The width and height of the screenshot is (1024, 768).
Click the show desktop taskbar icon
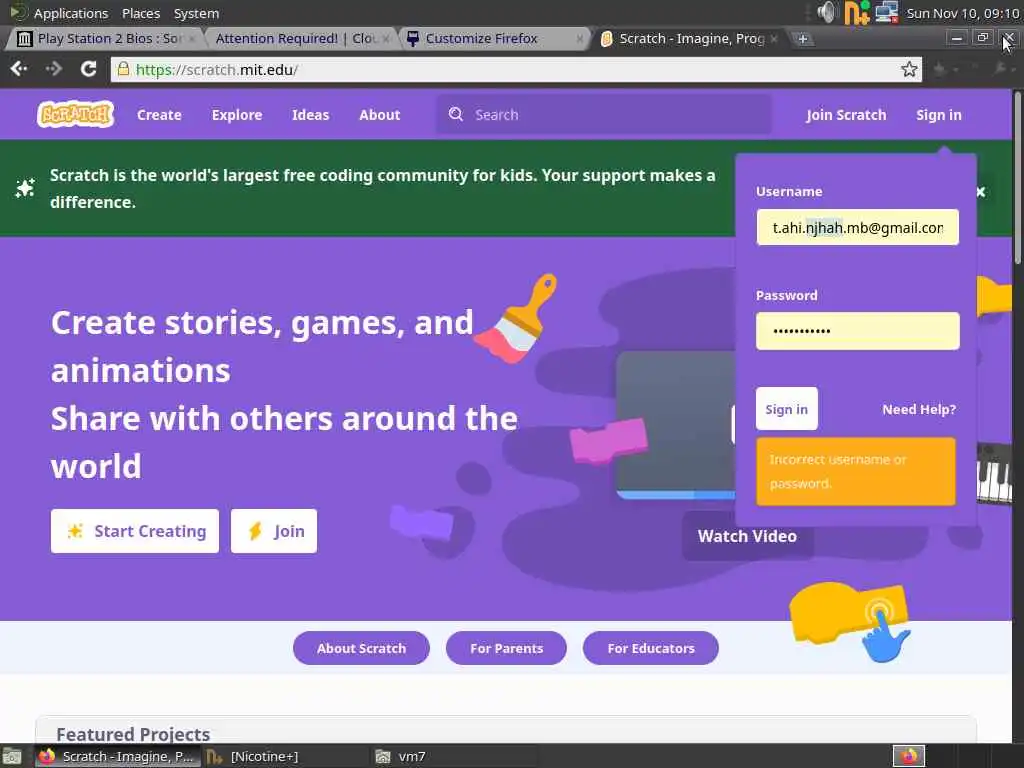pyautogui.click(x=12, y=756)
